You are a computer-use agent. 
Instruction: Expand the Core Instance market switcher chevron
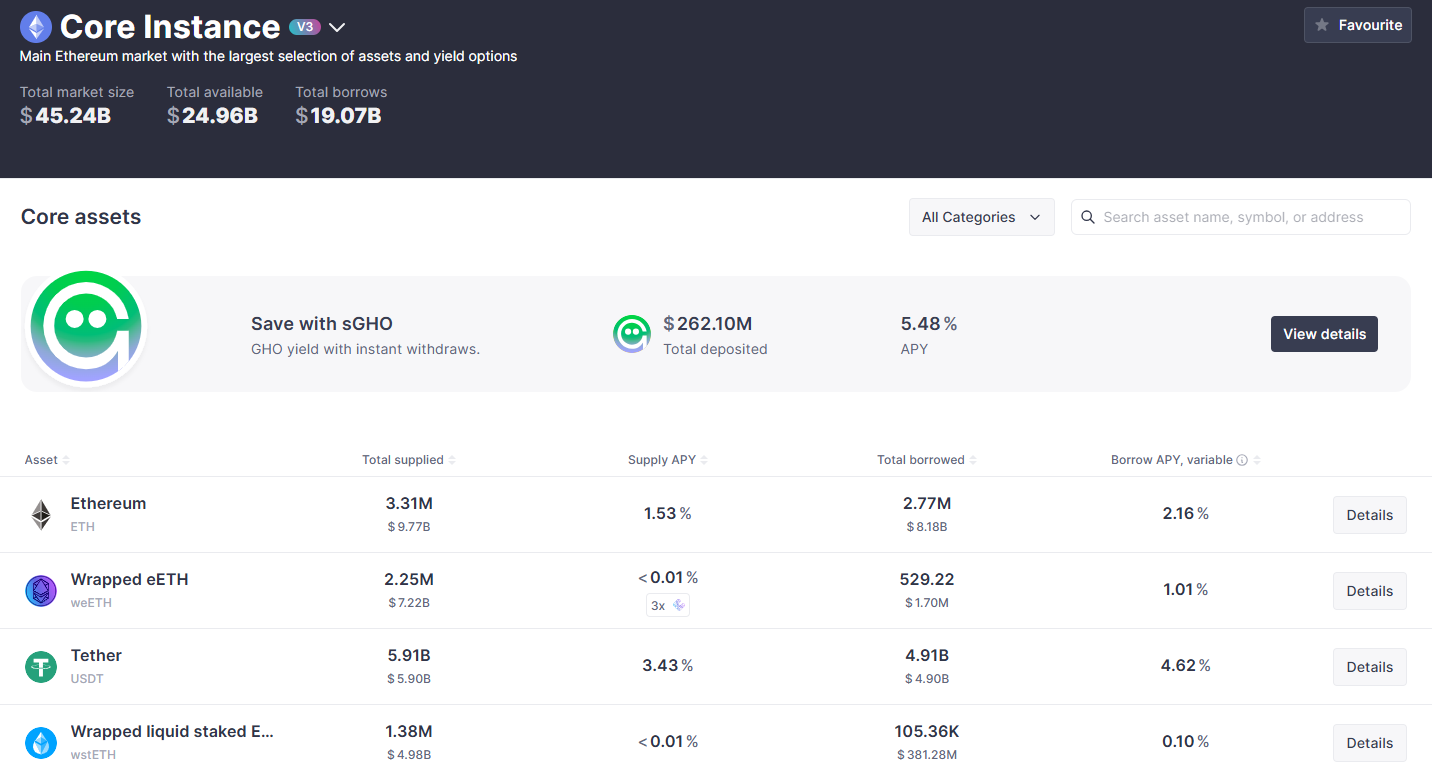[x=337, y=27]
